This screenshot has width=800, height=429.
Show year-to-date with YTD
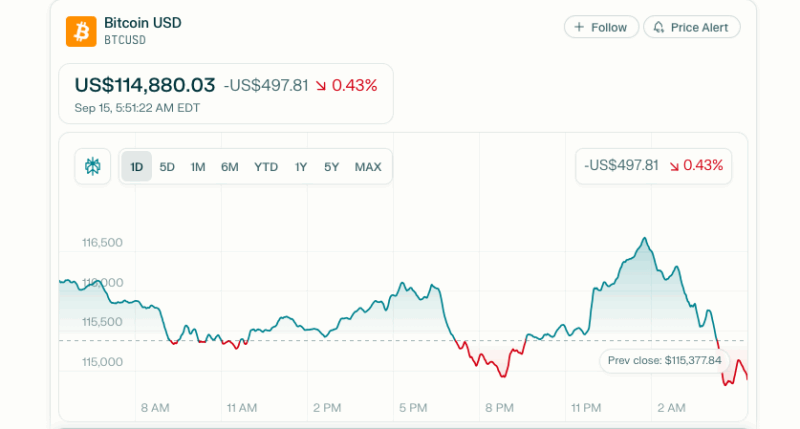(x=266, y=166)
